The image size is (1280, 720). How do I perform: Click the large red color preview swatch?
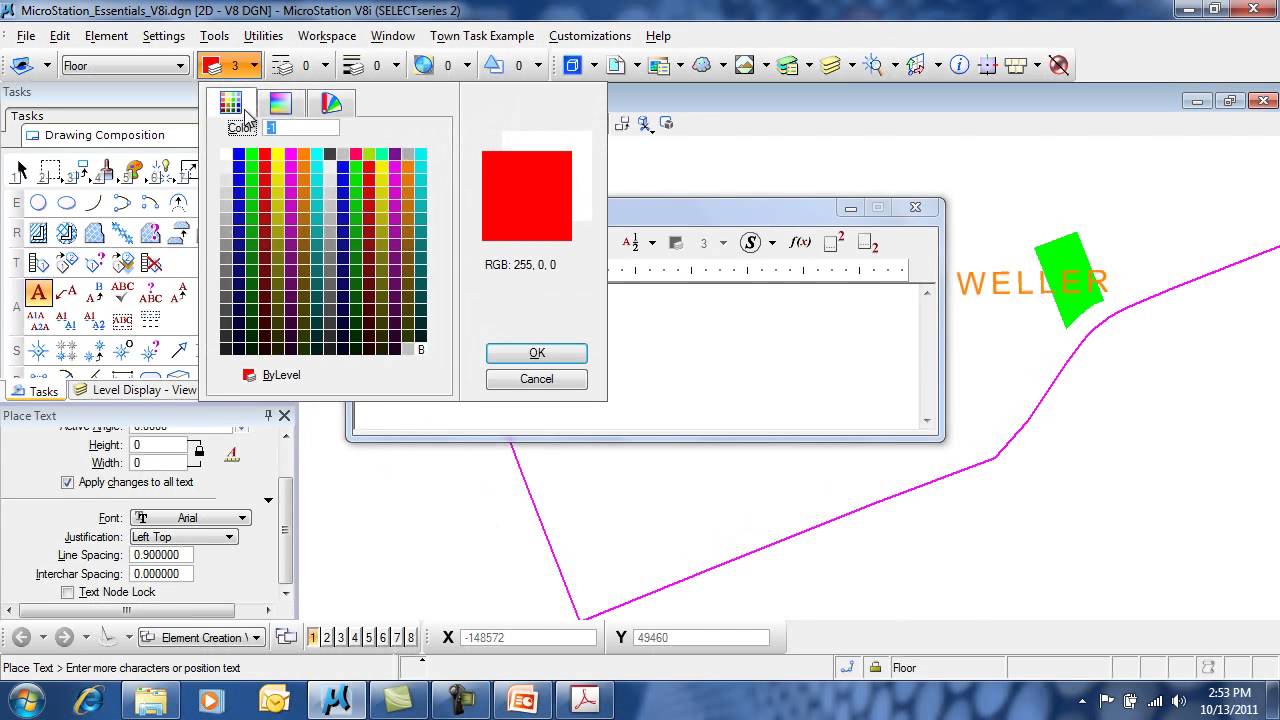click(527, 196)
